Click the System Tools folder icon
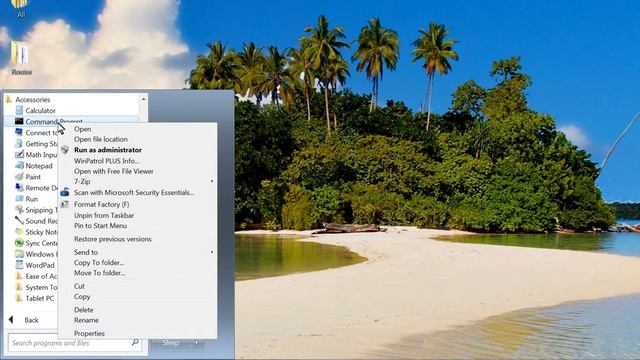 click(x=19, y=287)
